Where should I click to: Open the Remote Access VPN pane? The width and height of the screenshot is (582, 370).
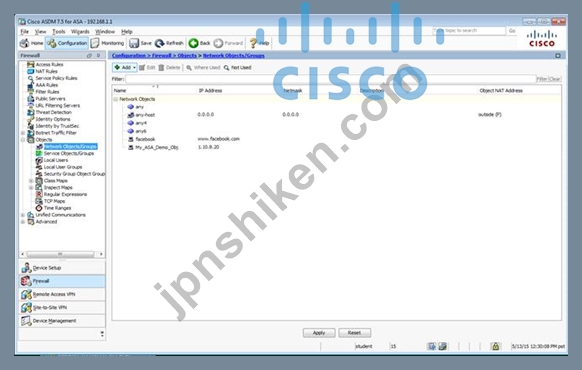62,294
